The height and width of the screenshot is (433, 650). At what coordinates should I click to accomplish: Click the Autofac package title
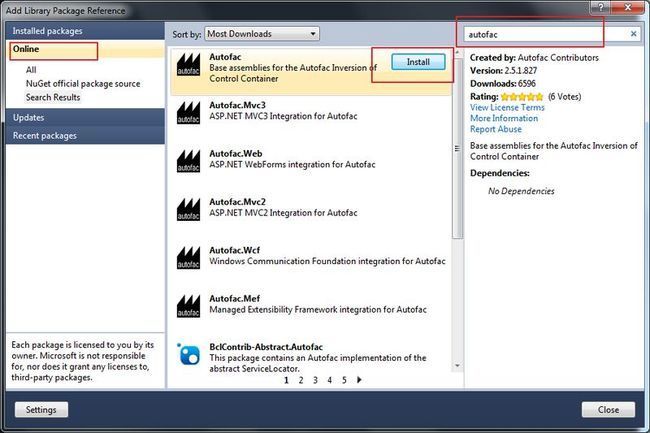[x=225, y=57]
